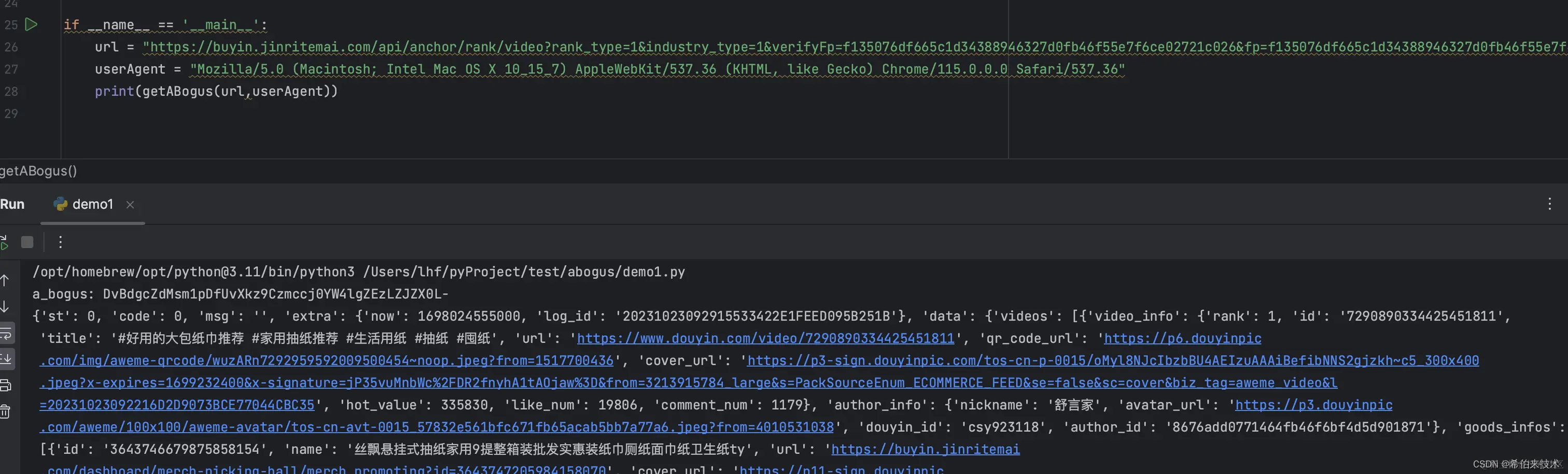Image resolution: width=1568 pixels, height=474 pixels.
Task: Click the up stack trace arrow
Action: pyautogui.click(x=5, y=280)
